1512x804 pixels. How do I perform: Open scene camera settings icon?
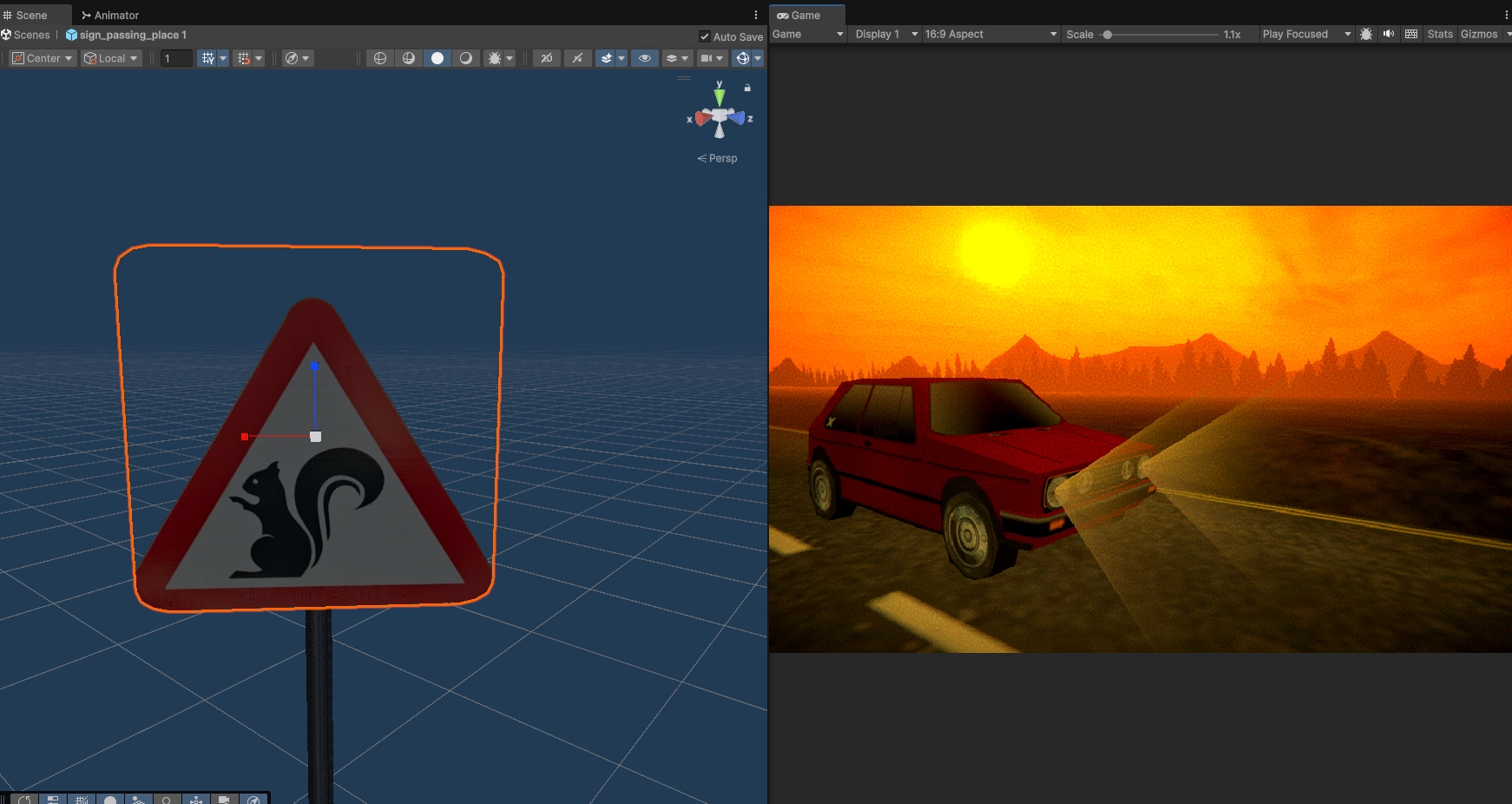(707, 58)
